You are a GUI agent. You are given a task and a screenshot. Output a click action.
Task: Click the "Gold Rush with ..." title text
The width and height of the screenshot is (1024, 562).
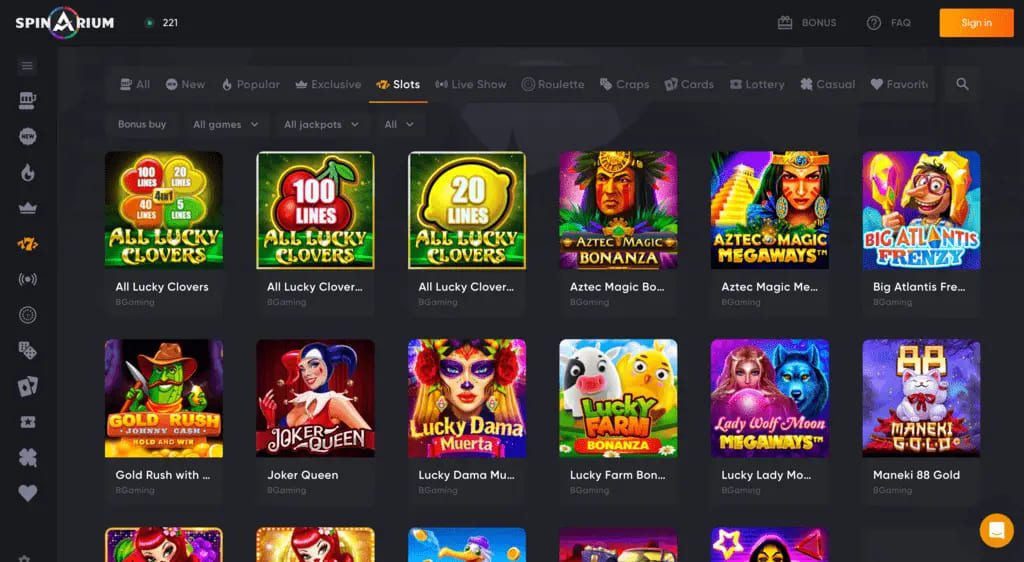[163, 475]
